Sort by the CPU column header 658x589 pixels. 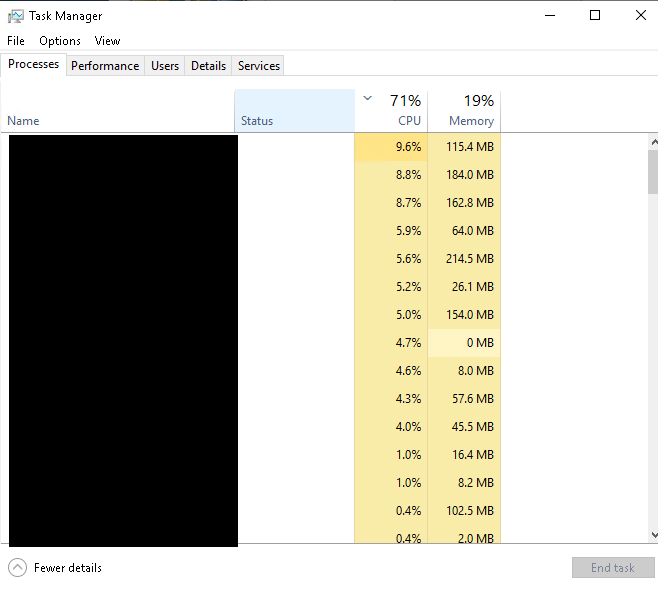(x=391, y=111)
